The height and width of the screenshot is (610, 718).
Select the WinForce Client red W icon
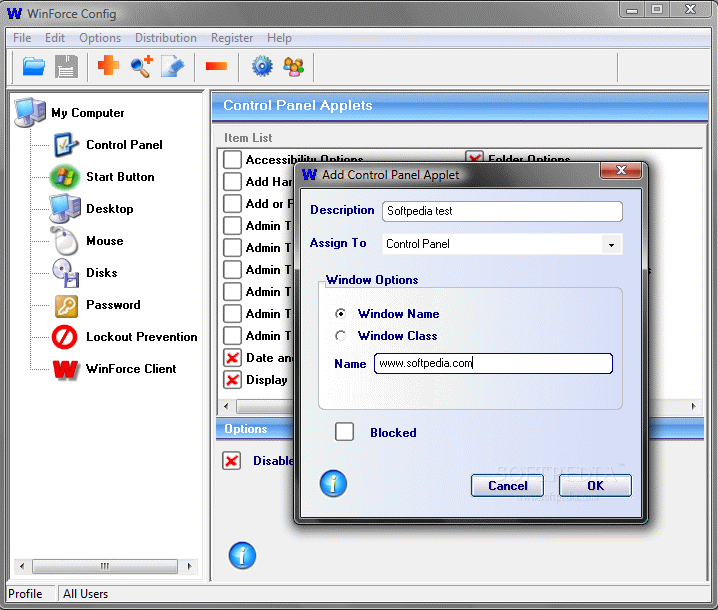[65, 369]
